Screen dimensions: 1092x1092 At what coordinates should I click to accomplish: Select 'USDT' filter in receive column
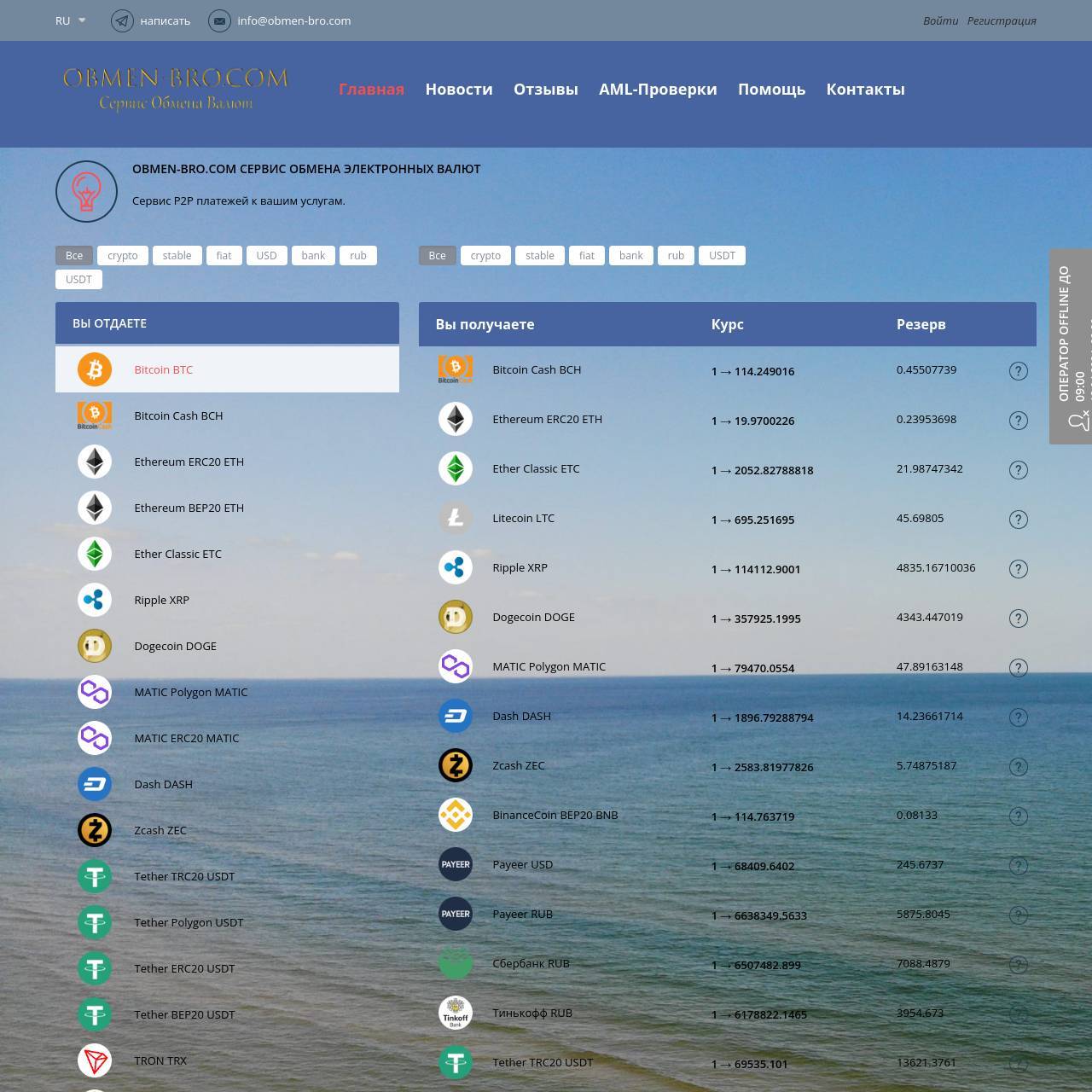coord(722,255)
